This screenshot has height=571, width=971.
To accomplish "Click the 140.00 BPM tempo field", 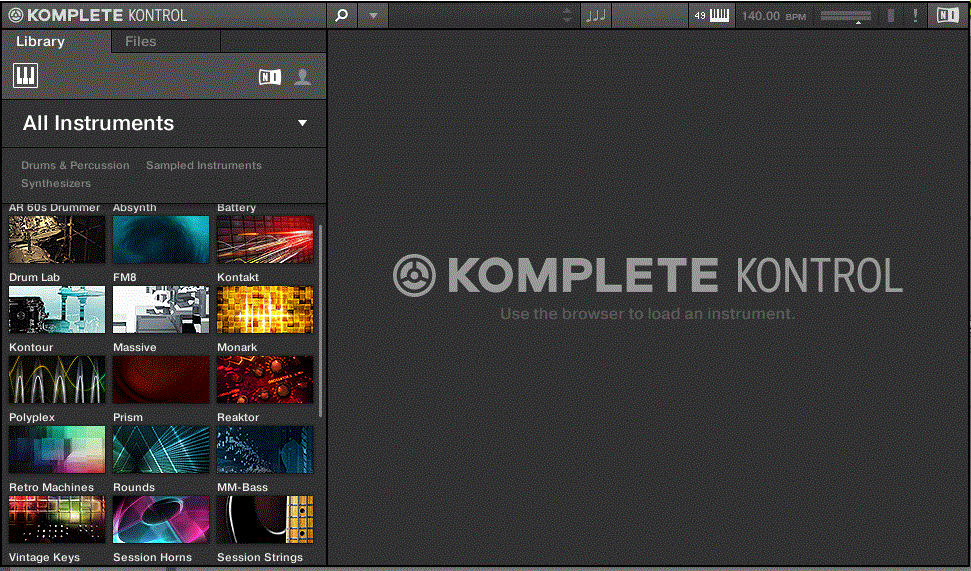I will (773, 16).
